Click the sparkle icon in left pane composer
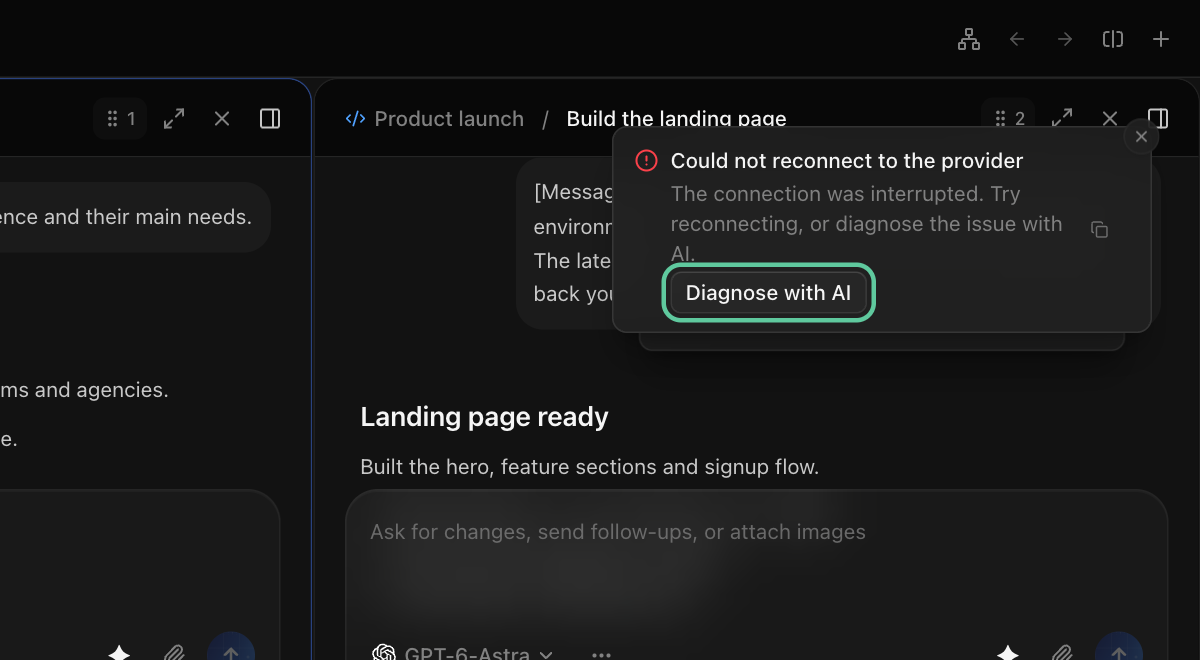1200x660 pixels. (x=119, y=652)
